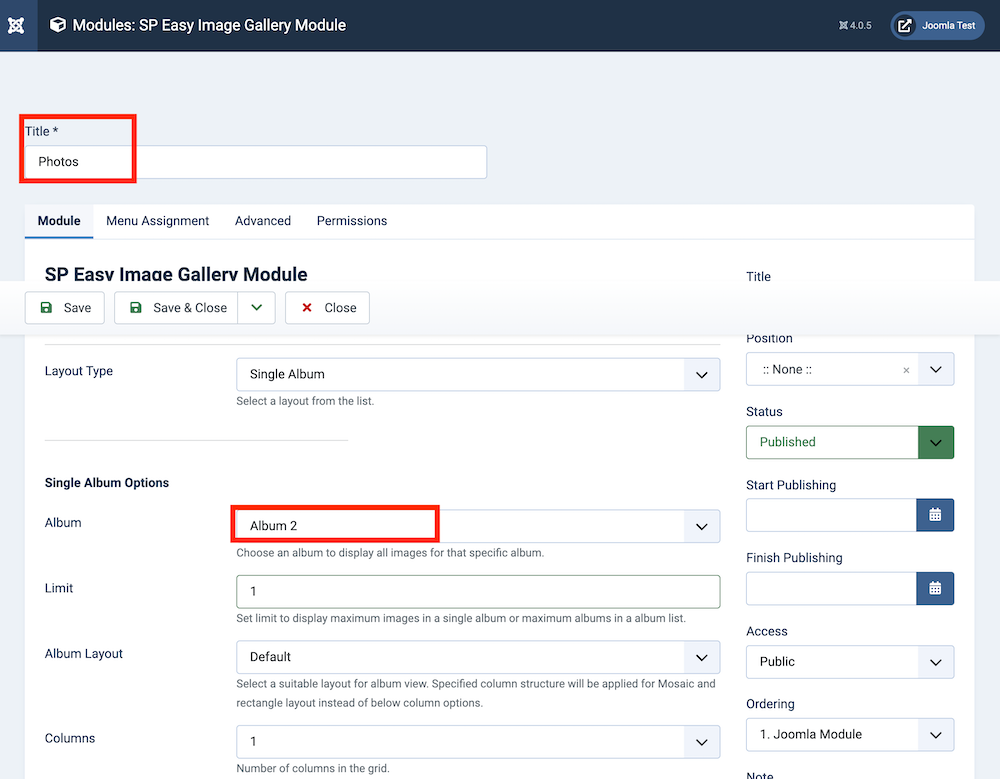Click the external-link icon on Joomla Test

(904, 25)
